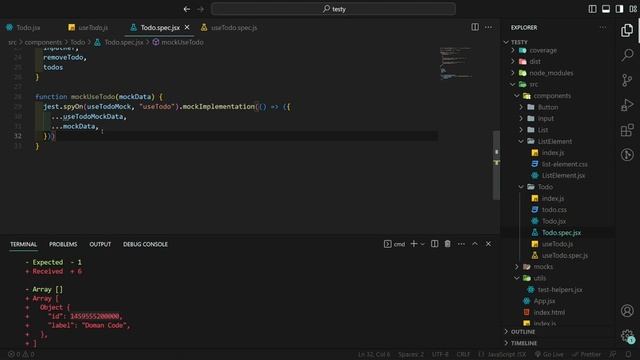Open the Extensions view
The height and width of the screenshot is (360, 640).
click(x=627, y=130)
